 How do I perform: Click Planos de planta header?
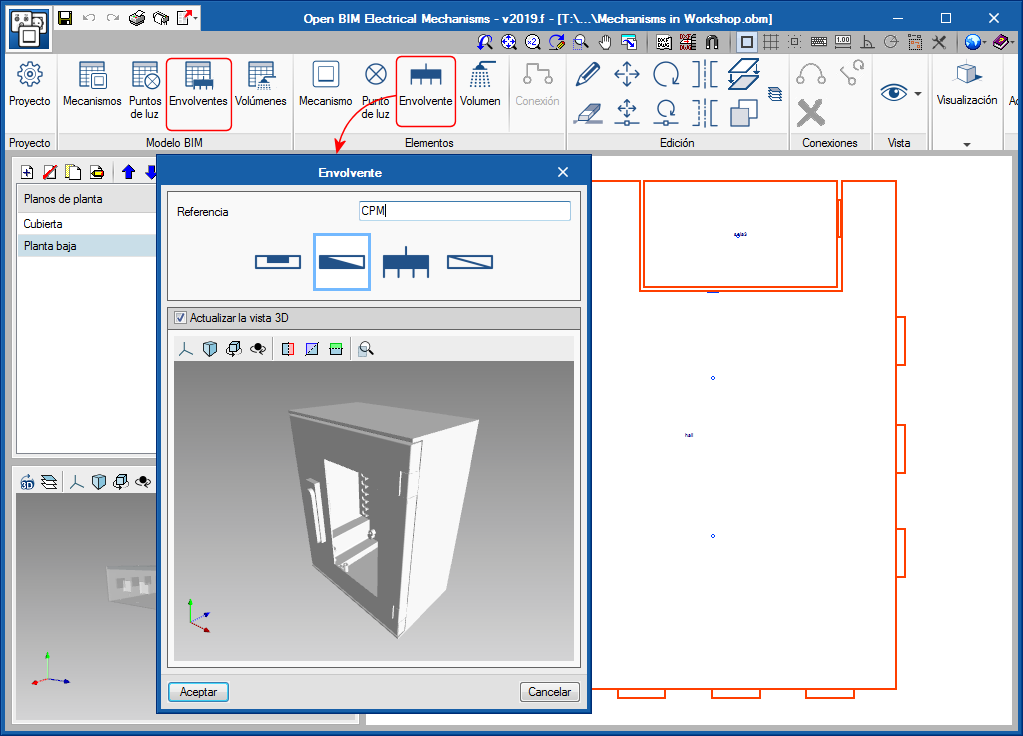86,199
